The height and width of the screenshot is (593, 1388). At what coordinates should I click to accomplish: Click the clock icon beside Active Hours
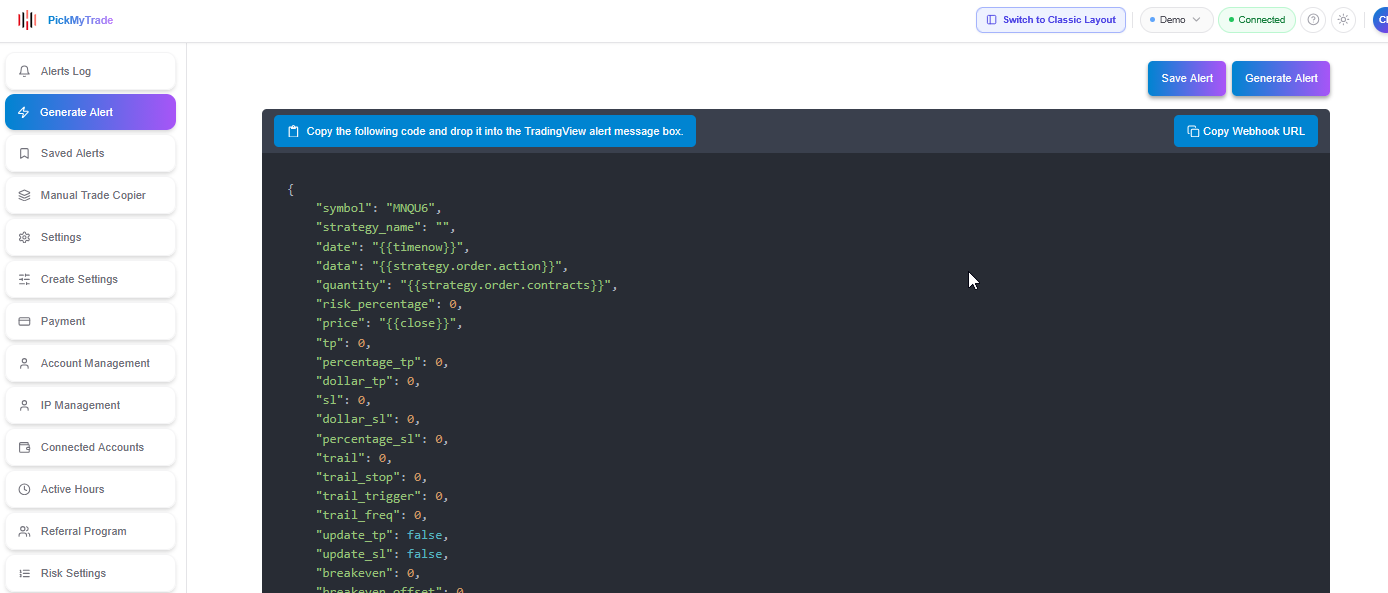tap(24, 489)
